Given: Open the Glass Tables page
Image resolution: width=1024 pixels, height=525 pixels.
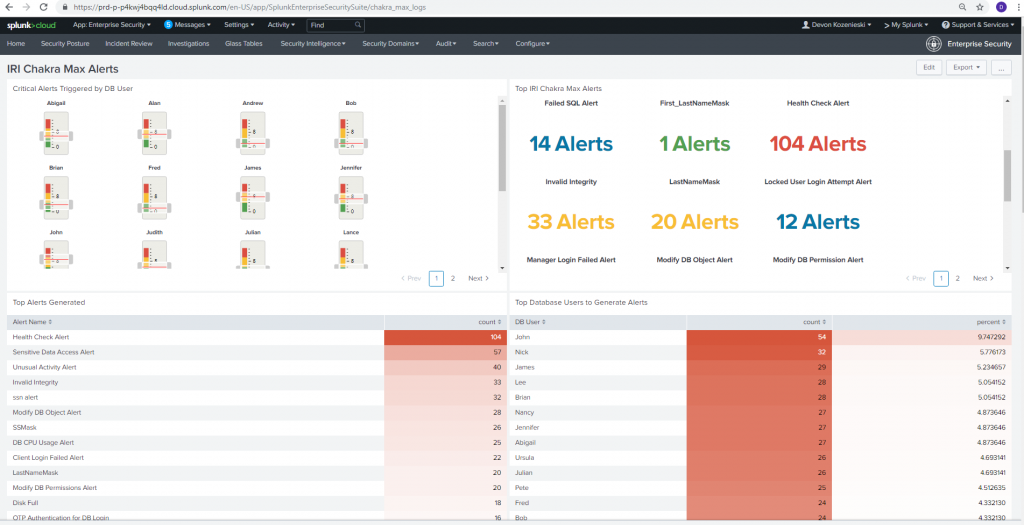Looking at the screenshot, I should 244,44.
